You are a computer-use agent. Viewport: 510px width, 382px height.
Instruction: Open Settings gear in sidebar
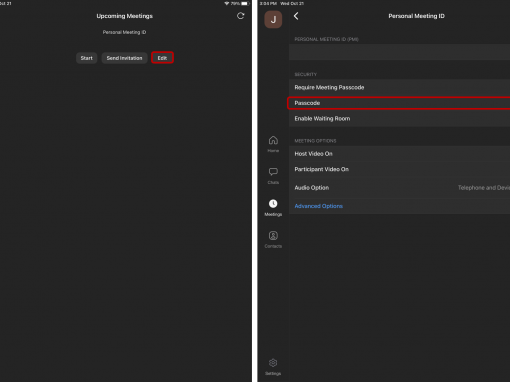coord(273,367)
